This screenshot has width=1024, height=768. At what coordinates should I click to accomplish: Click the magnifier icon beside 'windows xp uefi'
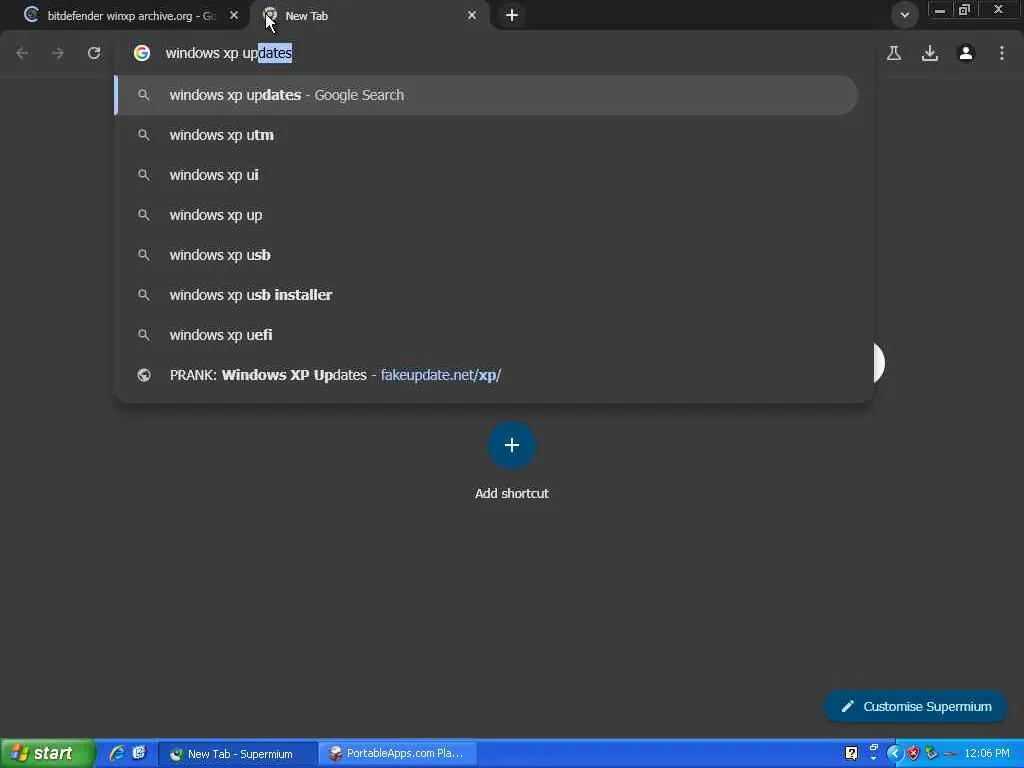[x=144, y=335]
